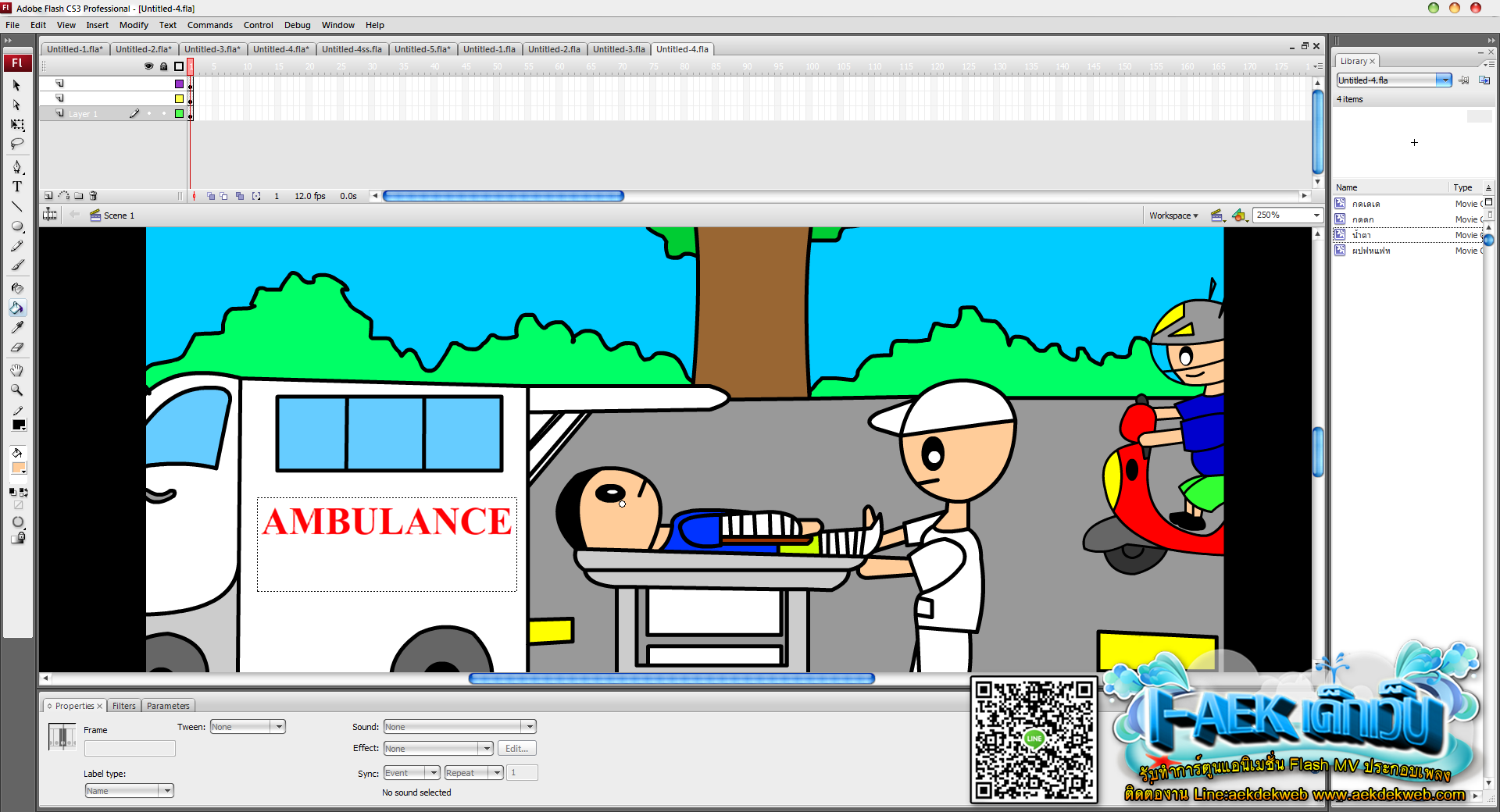Switch to the Untitled-4ss.fla document tab
1500x812 pixels.
coord(352,49)
